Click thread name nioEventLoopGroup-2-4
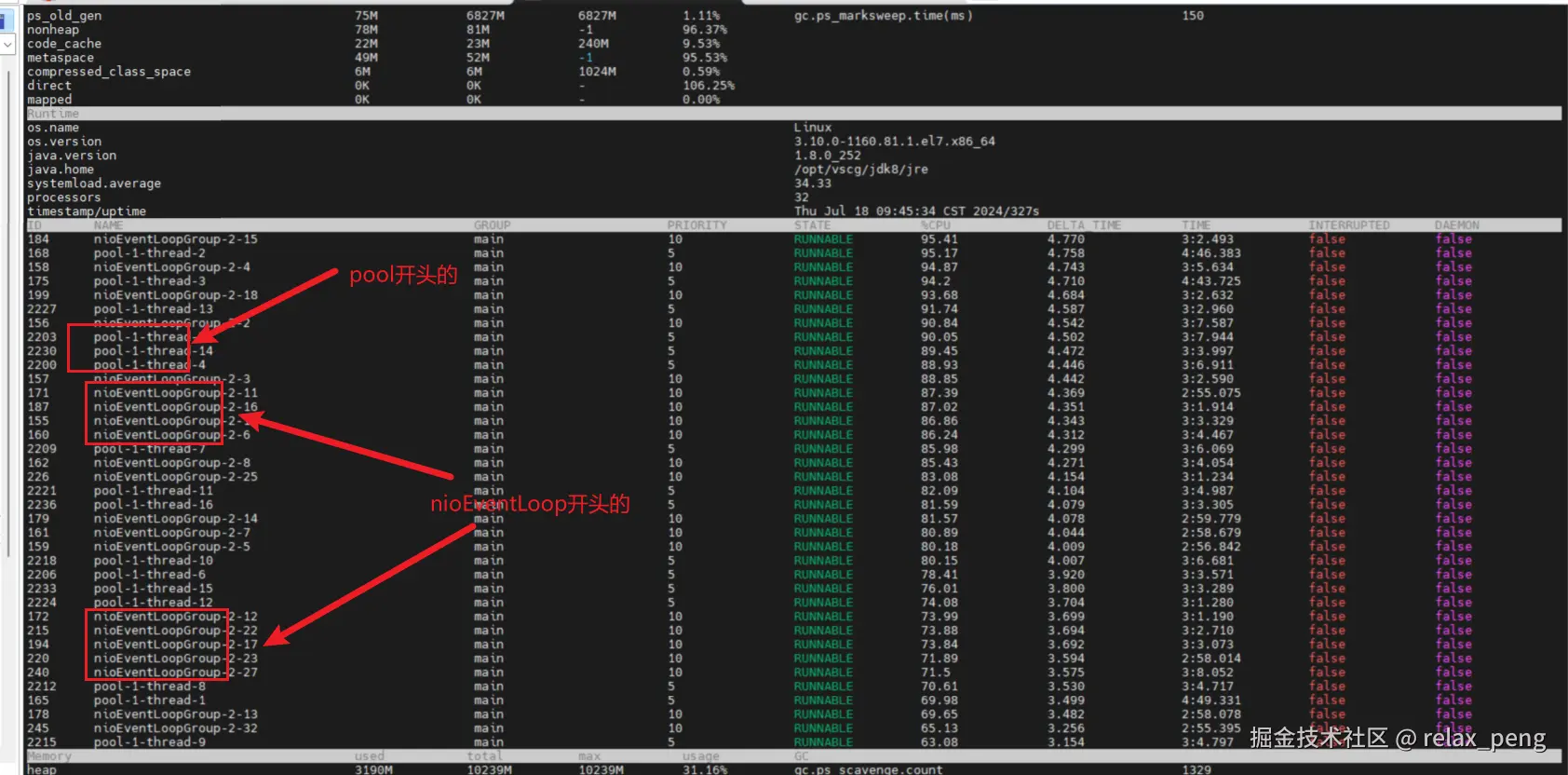This screenshot has height=775, width=1568. coord(171,267)
